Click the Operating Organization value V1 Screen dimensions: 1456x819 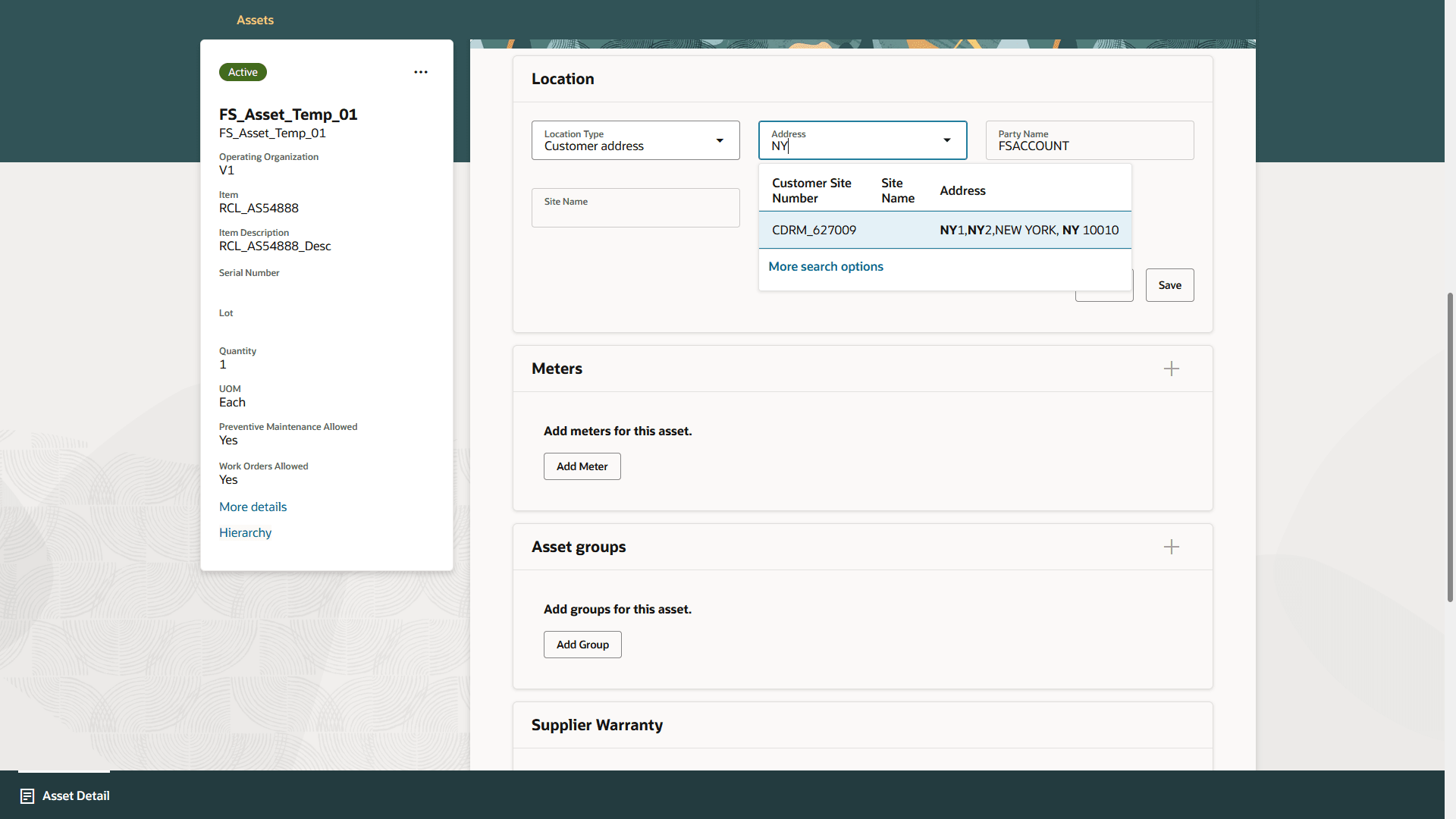pos(227,171)
